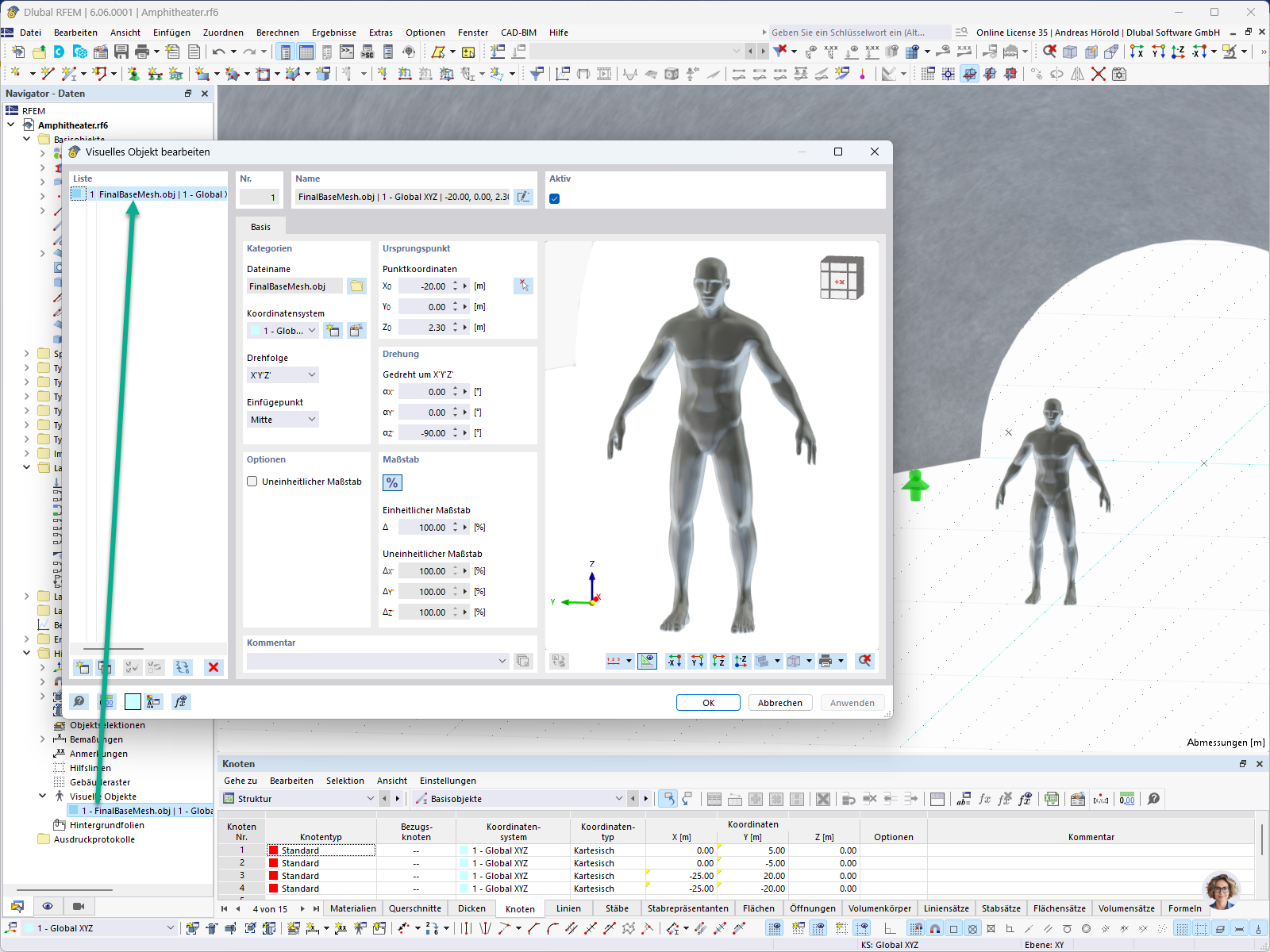Enable Uneinheitlicher Maßstab checkbox

coord(252,482)
